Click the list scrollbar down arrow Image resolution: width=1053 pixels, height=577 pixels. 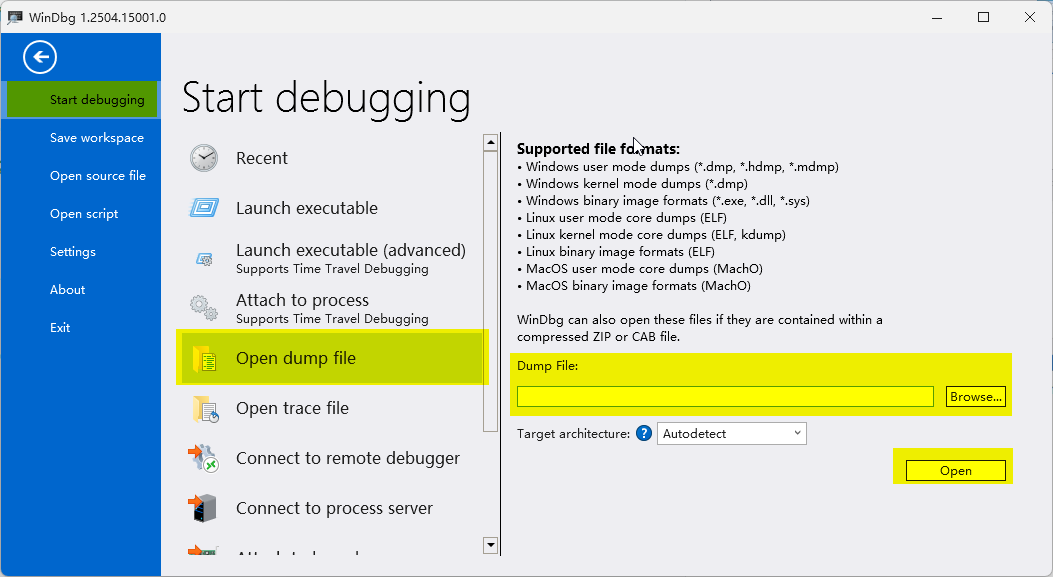(x=490, y=545)
